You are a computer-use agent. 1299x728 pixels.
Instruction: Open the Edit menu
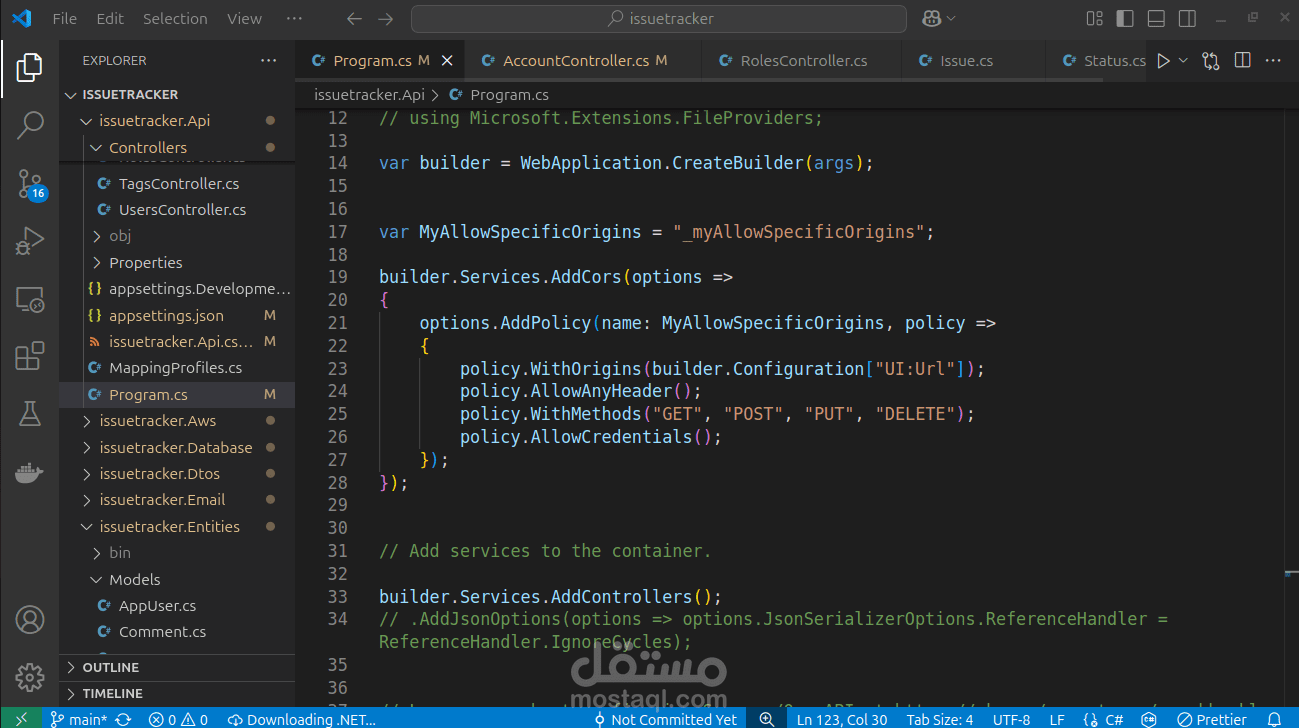pyautogui.click(x=110, y=18)
